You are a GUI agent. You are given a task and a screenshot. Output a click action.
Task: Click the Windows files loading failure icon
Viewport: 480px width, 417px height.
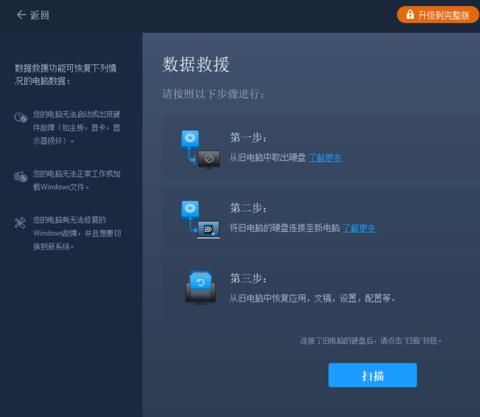click(x=20, y=177)
